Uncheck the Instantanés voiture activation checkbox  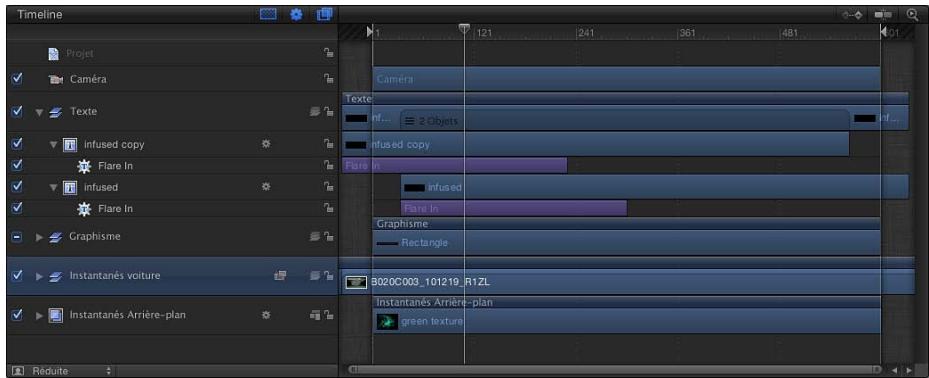click(x=17, y=276)
